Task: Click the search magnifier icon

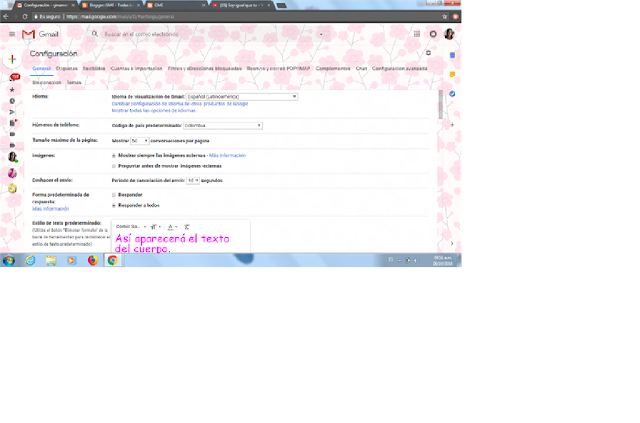Action: click(95, 34)
